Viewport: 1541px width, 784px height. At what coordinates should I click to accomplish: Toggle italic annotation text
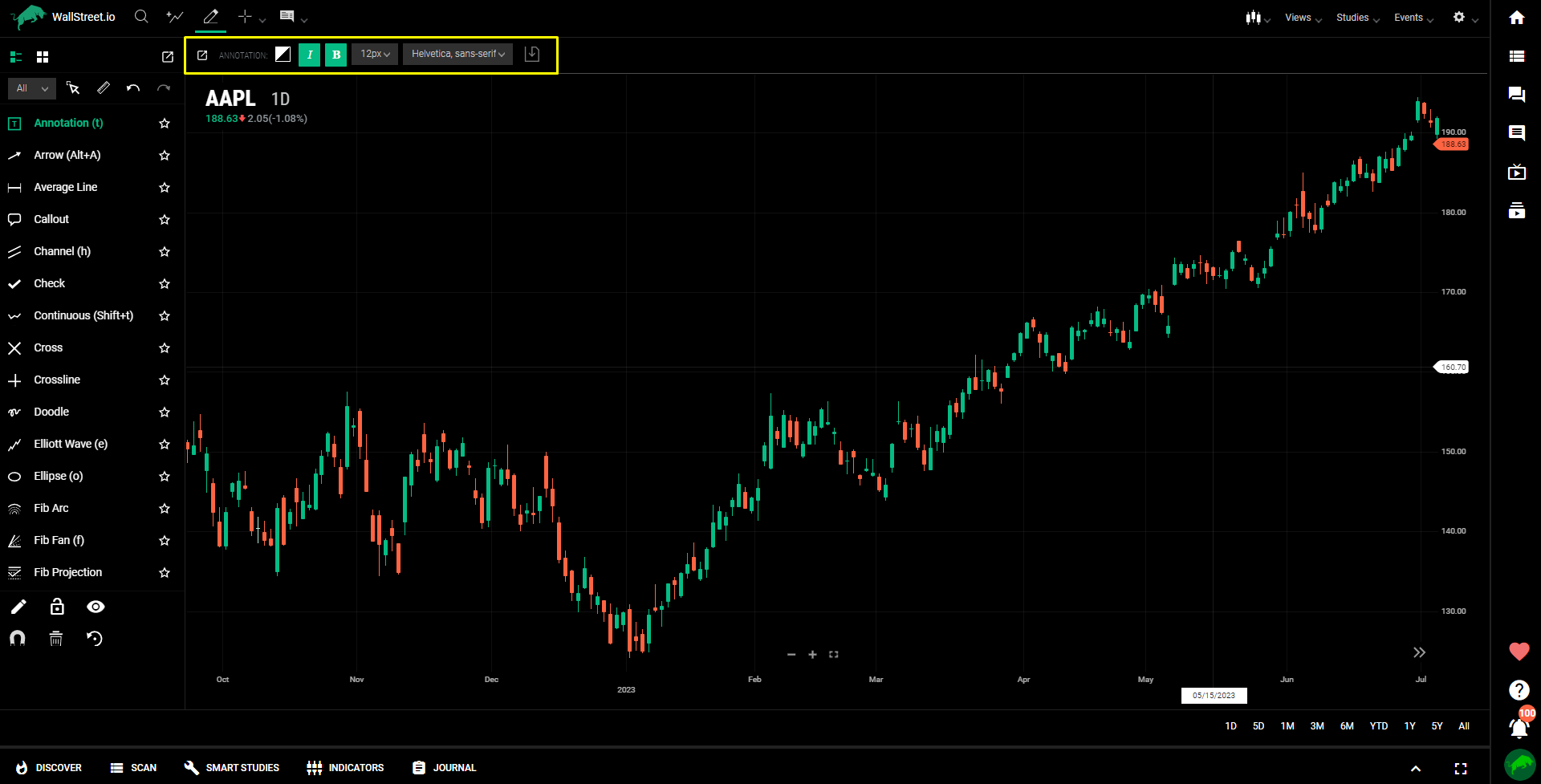coord(309,55)
